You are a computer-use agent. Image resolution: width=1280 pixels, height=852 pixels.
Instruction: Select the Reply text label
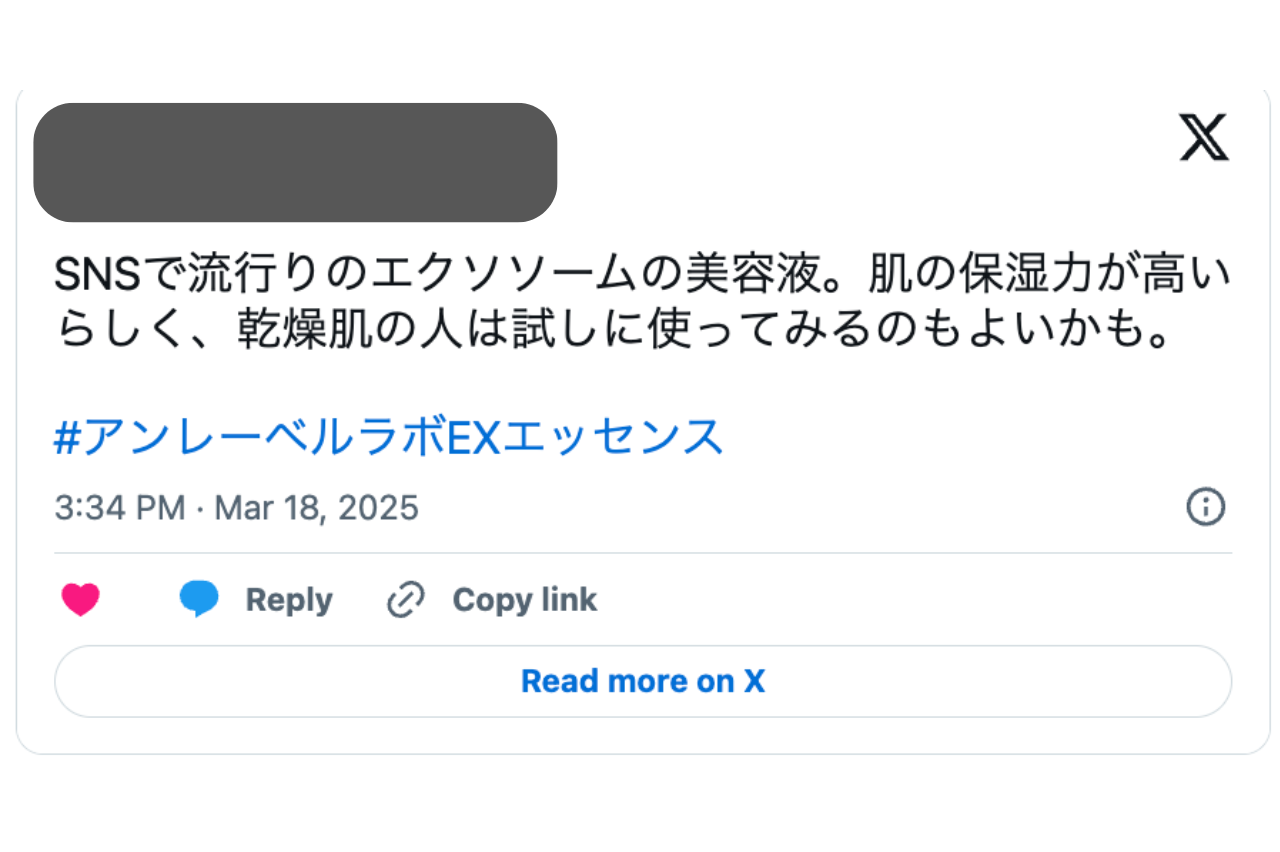click(289, 600)
